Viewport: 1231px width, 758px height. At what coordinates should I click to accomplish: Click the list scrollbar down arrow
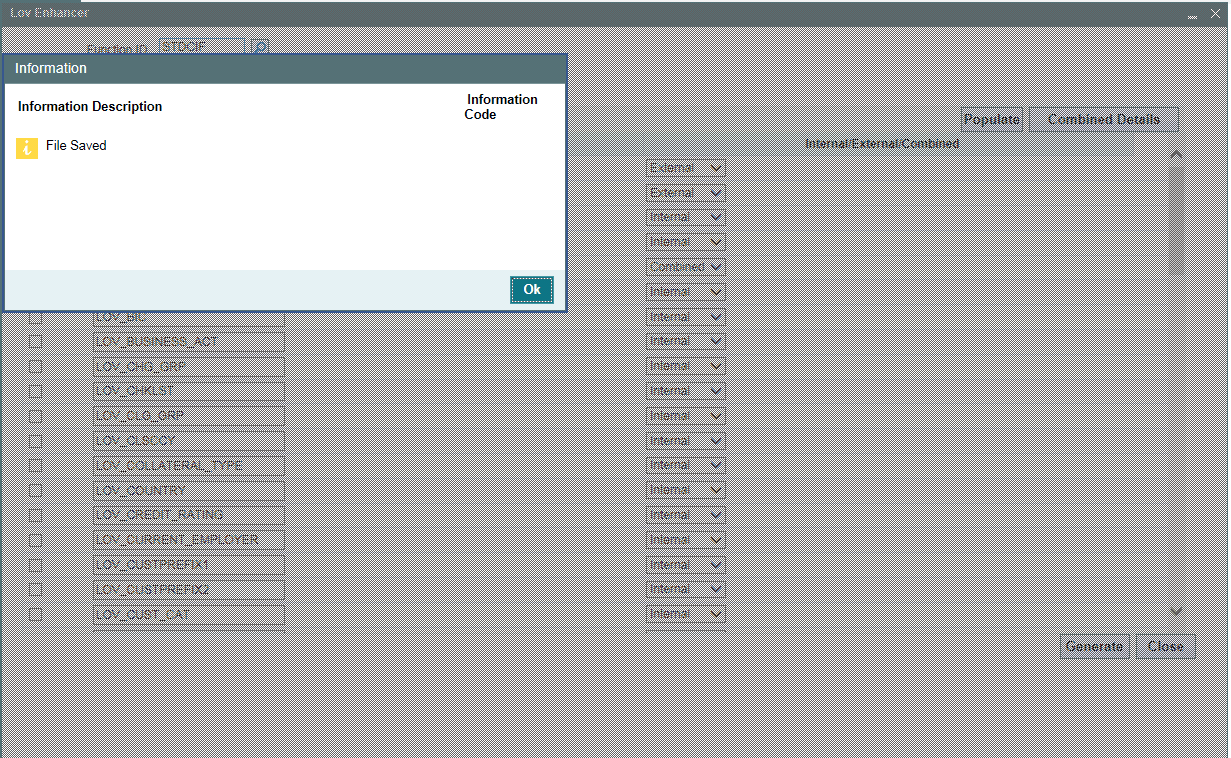tap(1176, 611)
